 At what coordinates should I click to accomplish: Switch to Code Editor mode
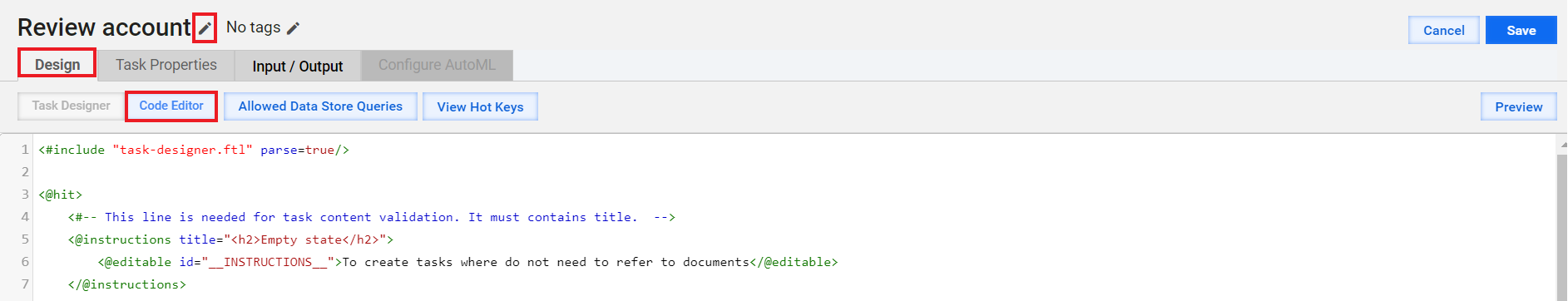(171, 106)
